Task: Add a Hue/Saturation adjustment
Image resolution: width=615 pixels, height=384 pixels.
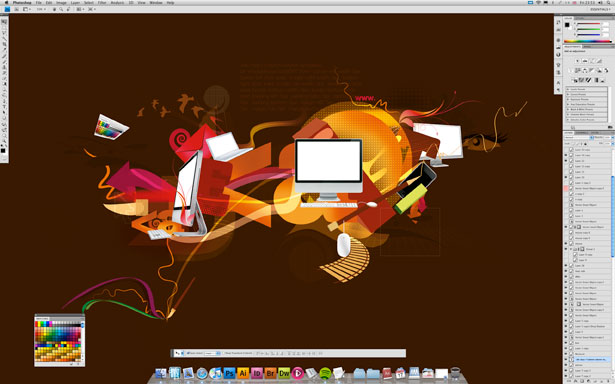Action: click(x=577, y=71)
